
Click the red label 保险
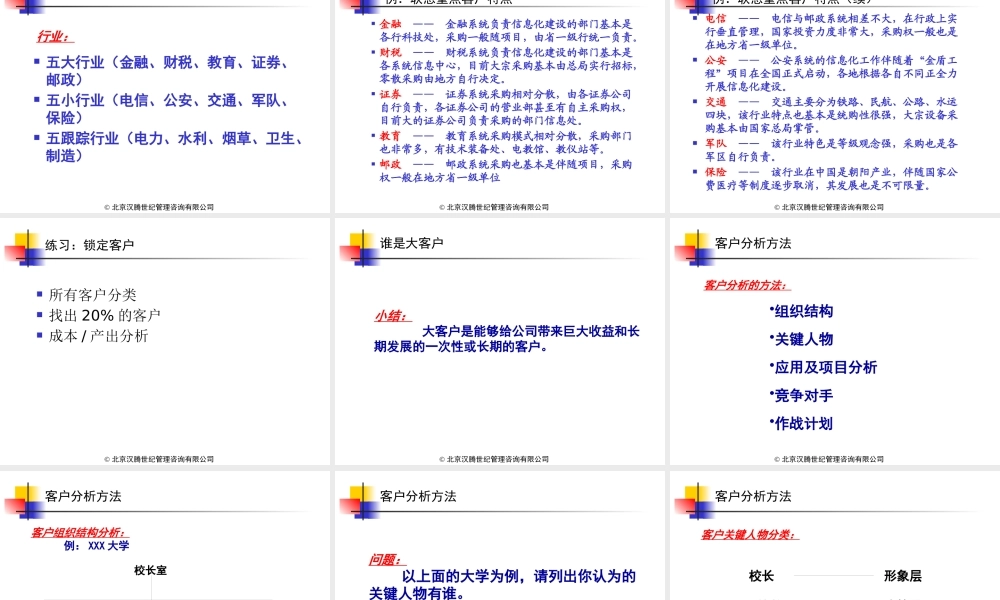(x=716, y=172)
